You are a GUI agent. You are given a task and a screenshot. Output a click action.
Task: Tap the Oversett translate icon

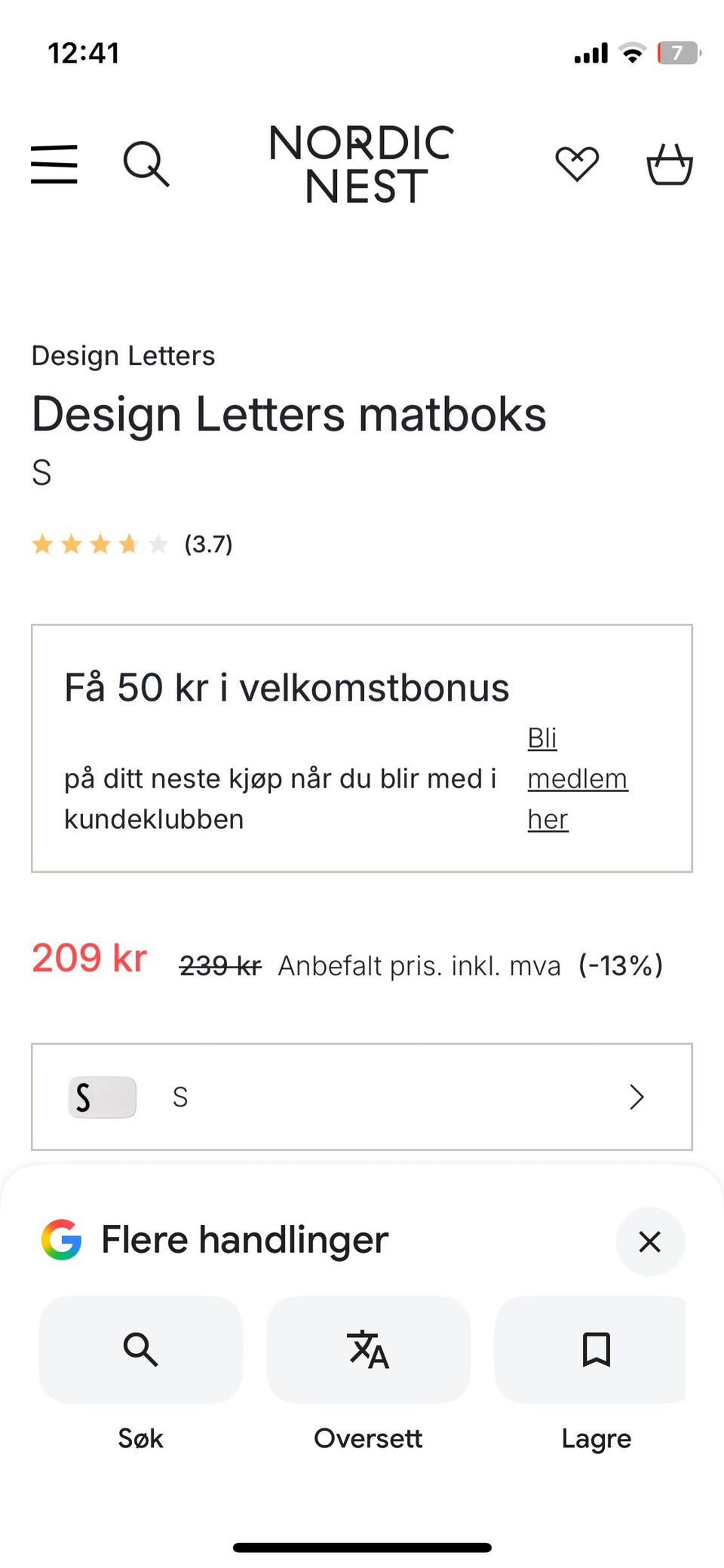(368, 1349)
